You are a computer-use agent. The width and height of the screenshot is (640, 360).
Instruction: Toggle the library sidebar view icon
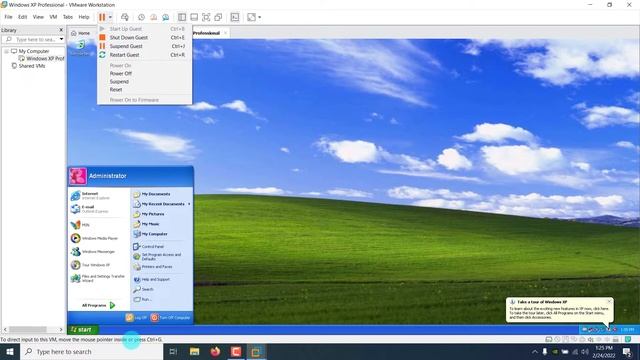(182, 17)
